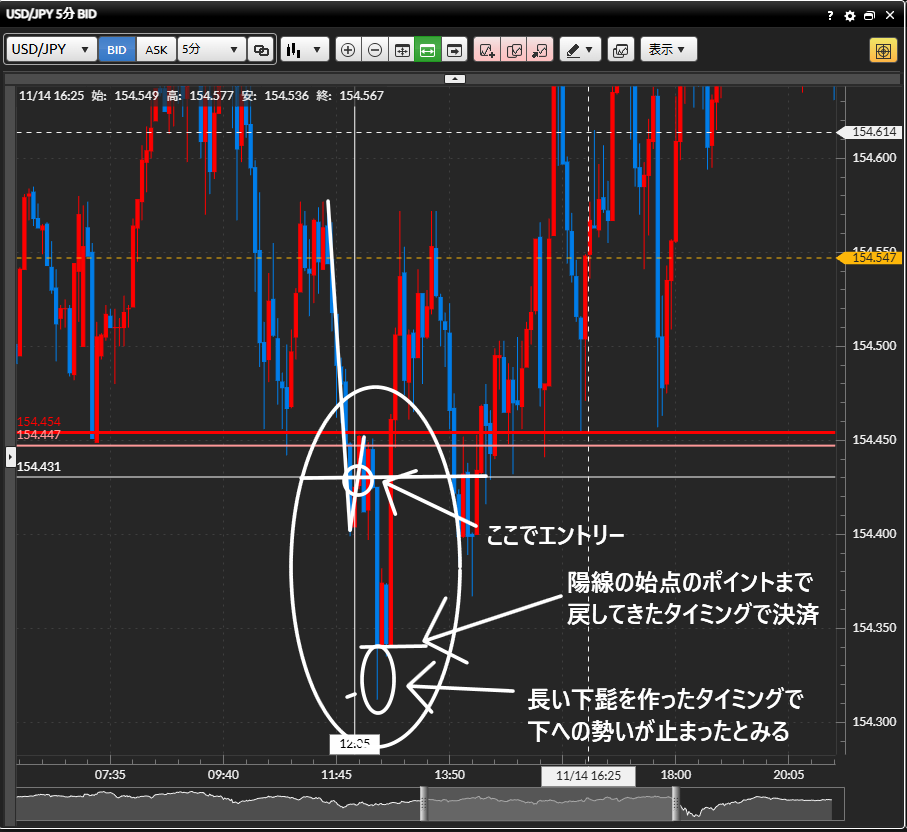Expand the chart type dropdown
Screen dimensions: 907x832
305,50
